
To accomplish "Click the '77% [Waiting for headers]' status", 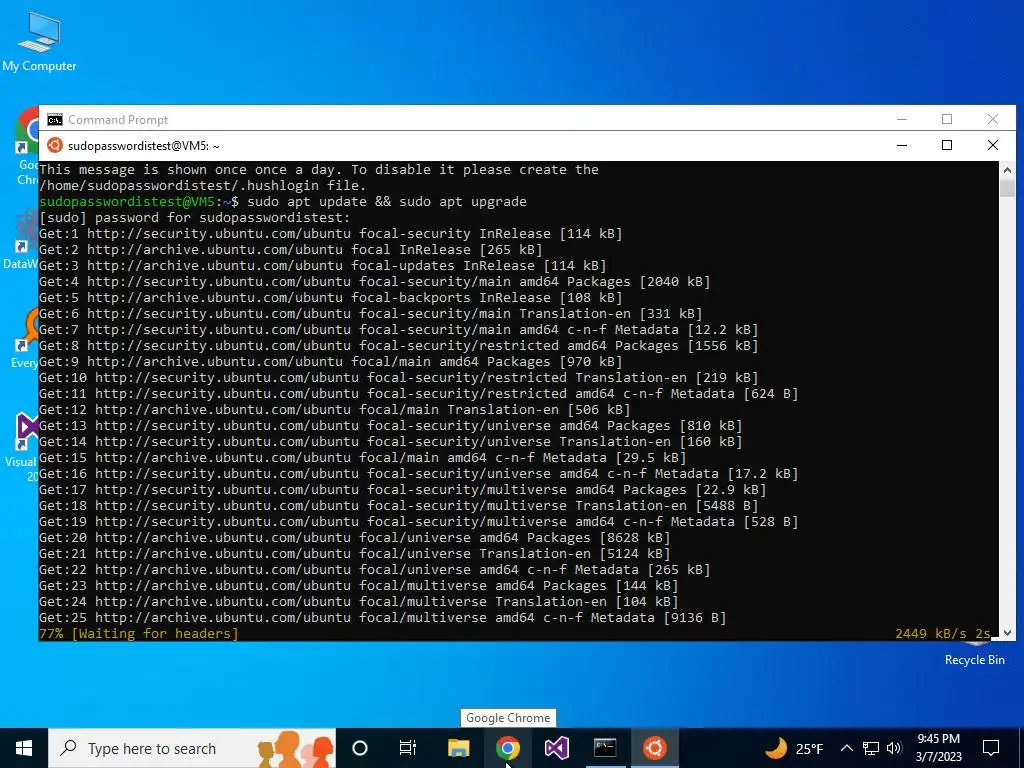I will (138, 633).
